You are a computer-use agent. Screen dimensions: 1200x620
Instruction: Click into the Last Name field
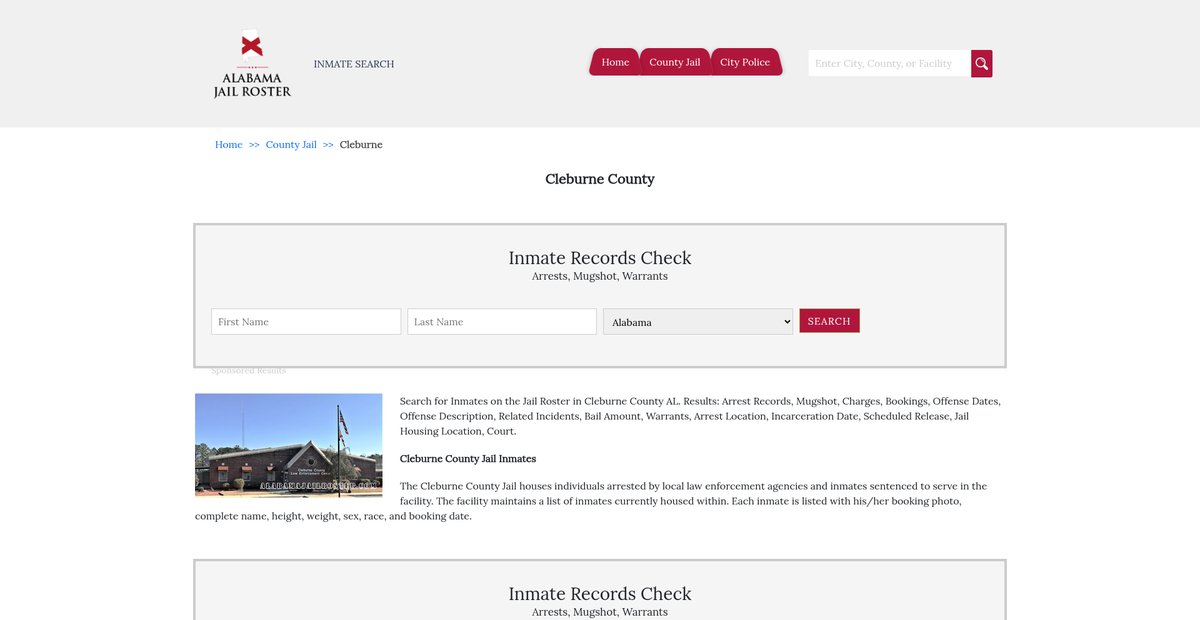click(x=502, y=322)
